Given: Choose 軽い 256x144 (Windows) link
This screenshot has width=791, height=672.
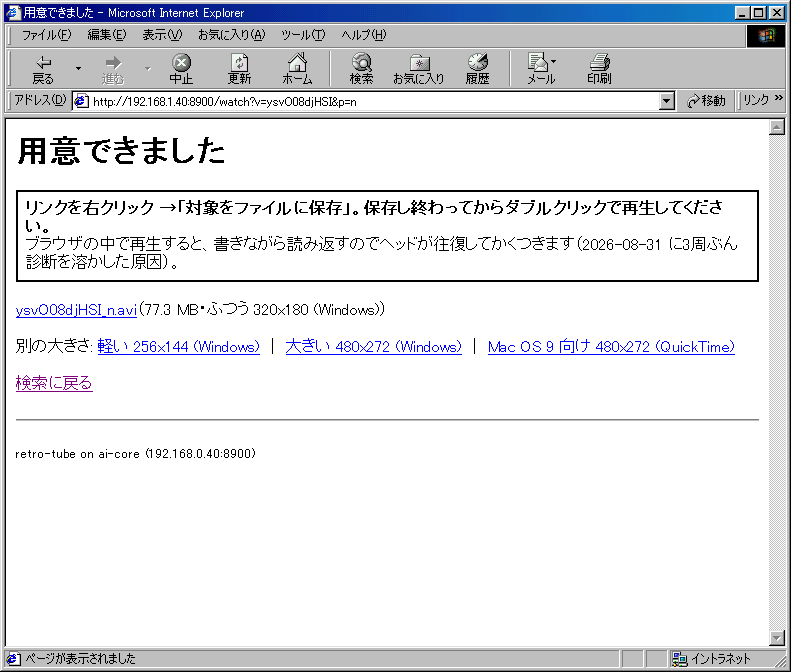Looking at the screenshot, I should [179, 347].
